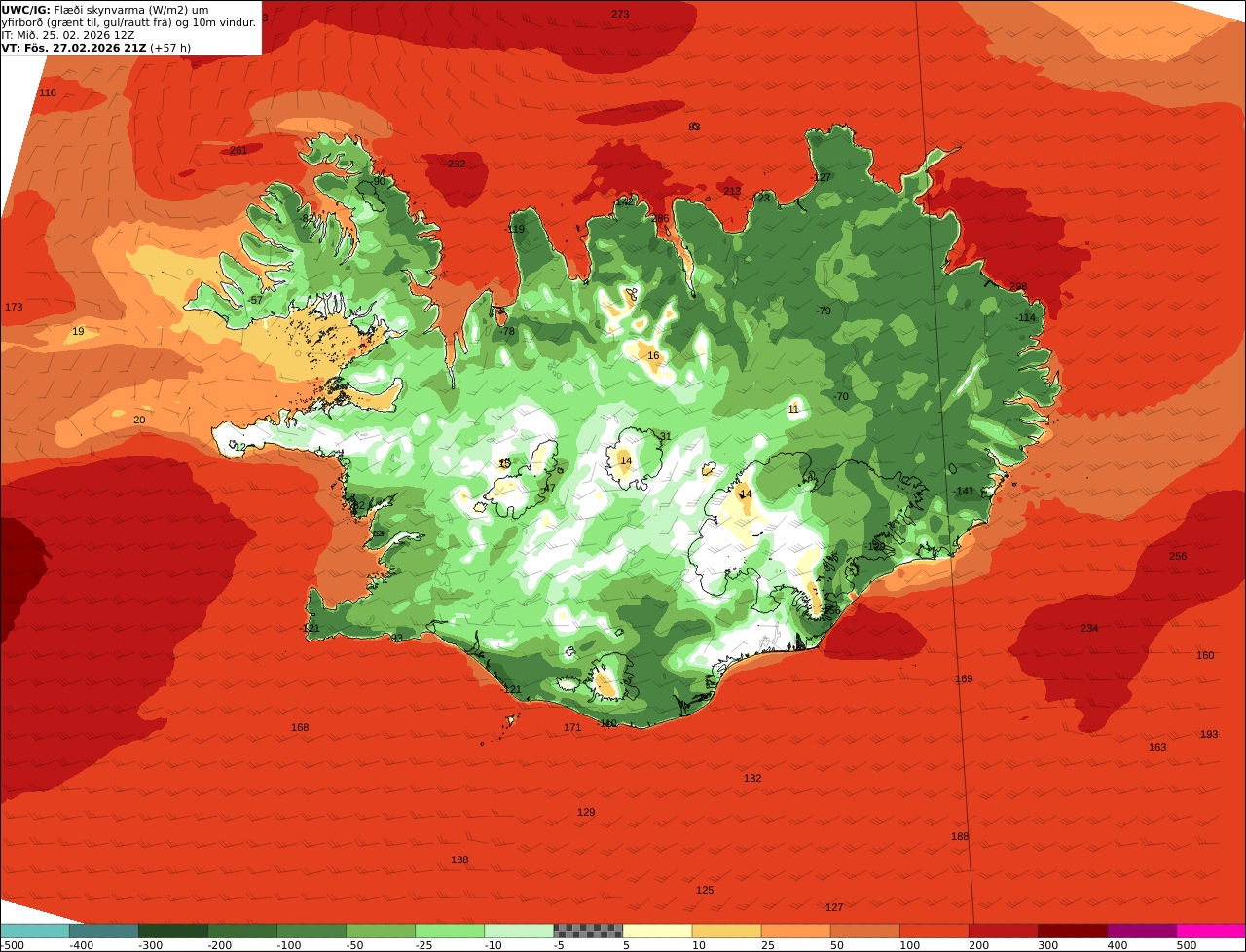Screen dimensions: 1246x952
Task: Click the '500' legend label
Action: pos(1186,945)
